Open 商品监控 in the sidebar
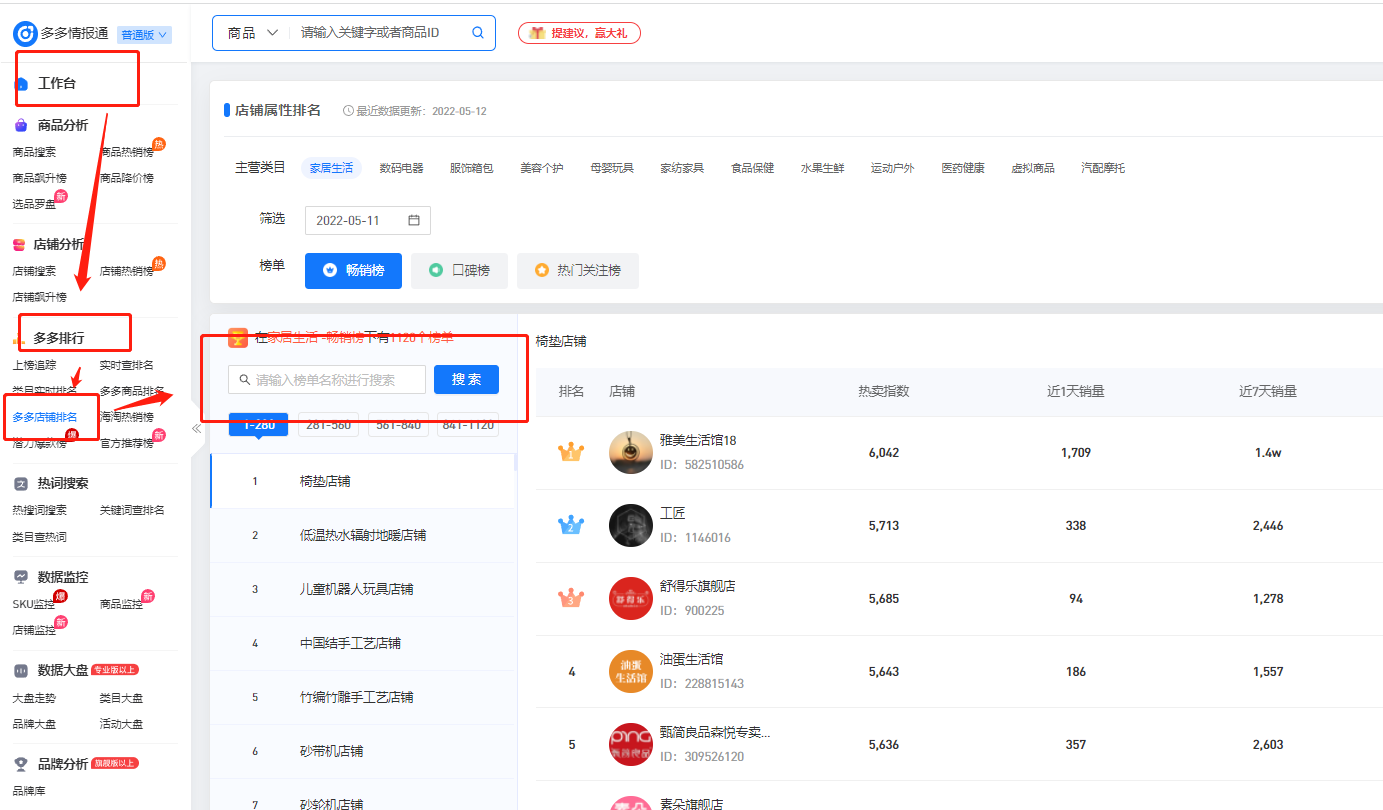Viewport: 1383px width, 810px height. coord(122,604)
